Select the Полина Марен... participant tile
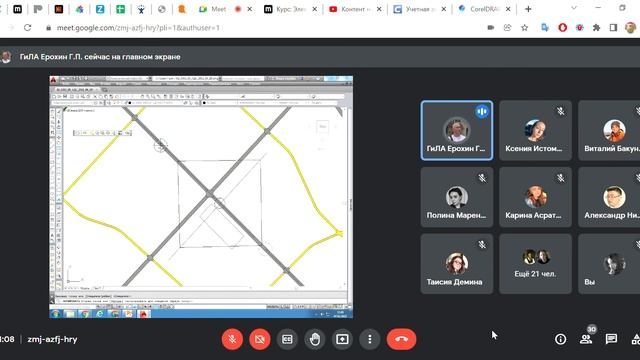Image resolution: width=640 pixels, height=360 pixels. 457,197
